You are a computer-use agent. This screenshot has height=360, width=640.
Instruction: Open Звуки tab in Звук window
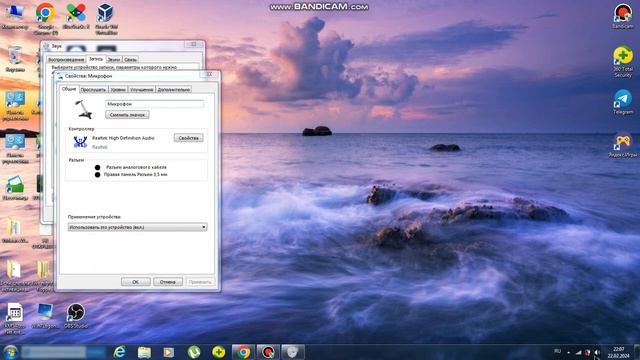click(x=114, y=60)
